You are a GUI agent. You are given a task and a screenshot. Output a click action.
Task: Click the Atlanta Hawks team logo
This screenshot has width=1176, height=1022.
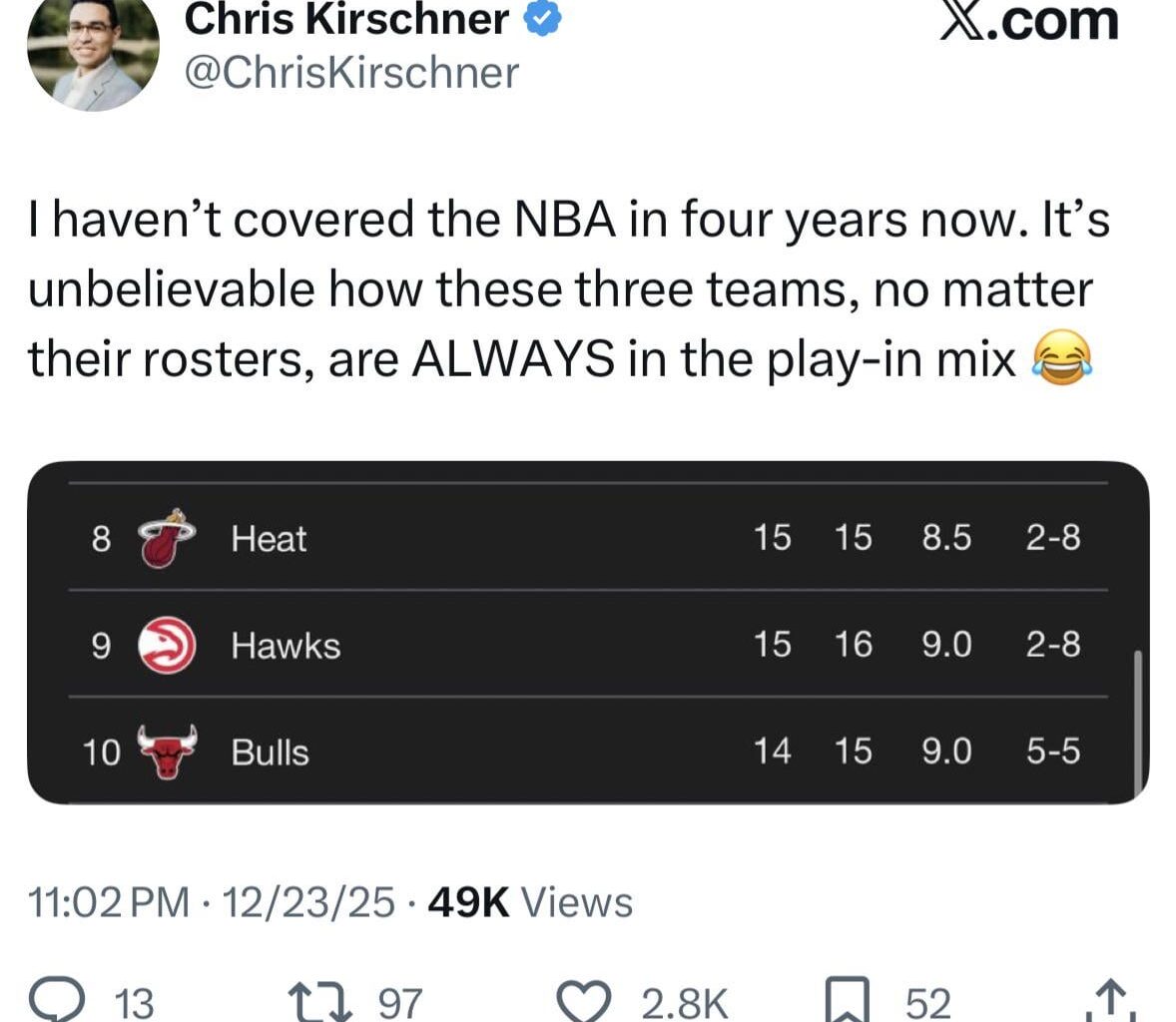click(165, 645)
